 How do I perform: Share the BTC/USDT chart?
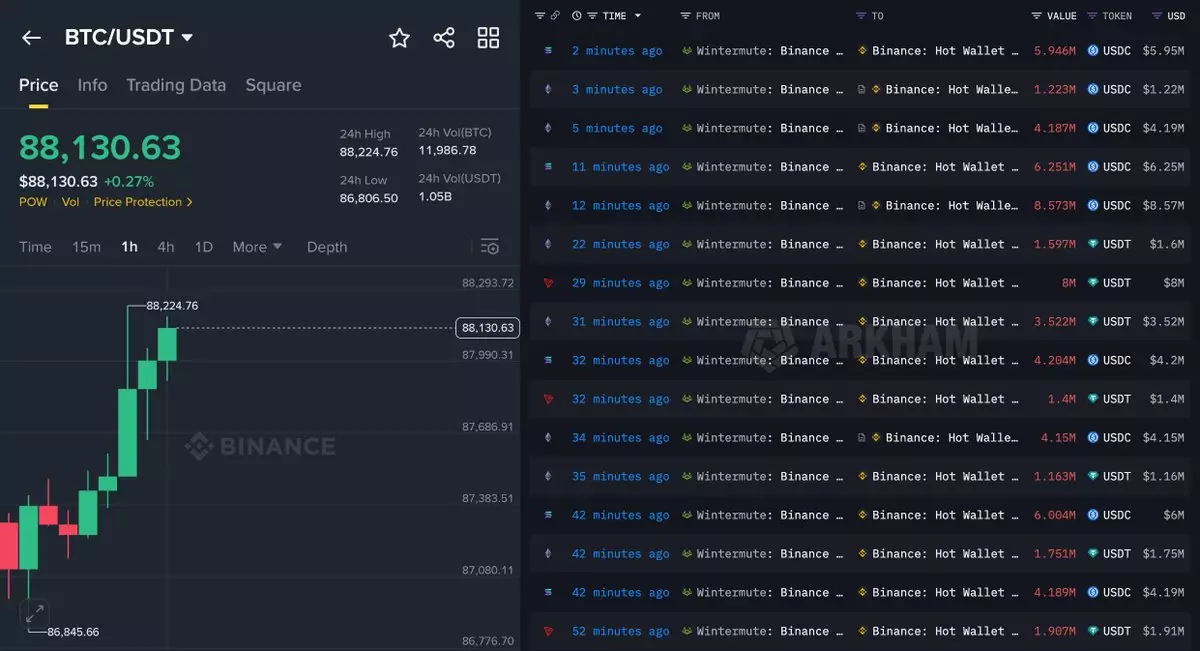click(444, 38)
